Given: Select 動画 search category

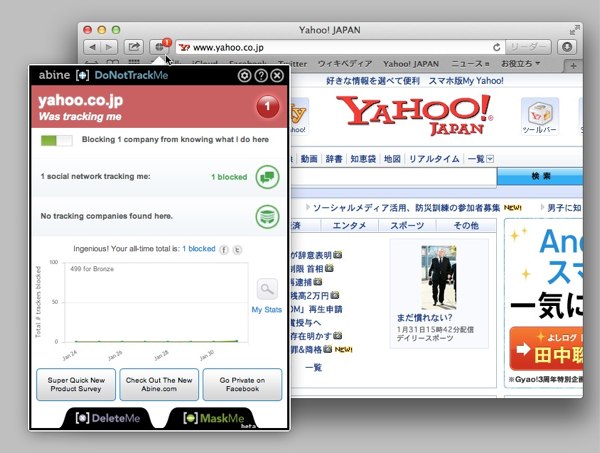Looking at the screenshot, I should [x=309, y=159].
